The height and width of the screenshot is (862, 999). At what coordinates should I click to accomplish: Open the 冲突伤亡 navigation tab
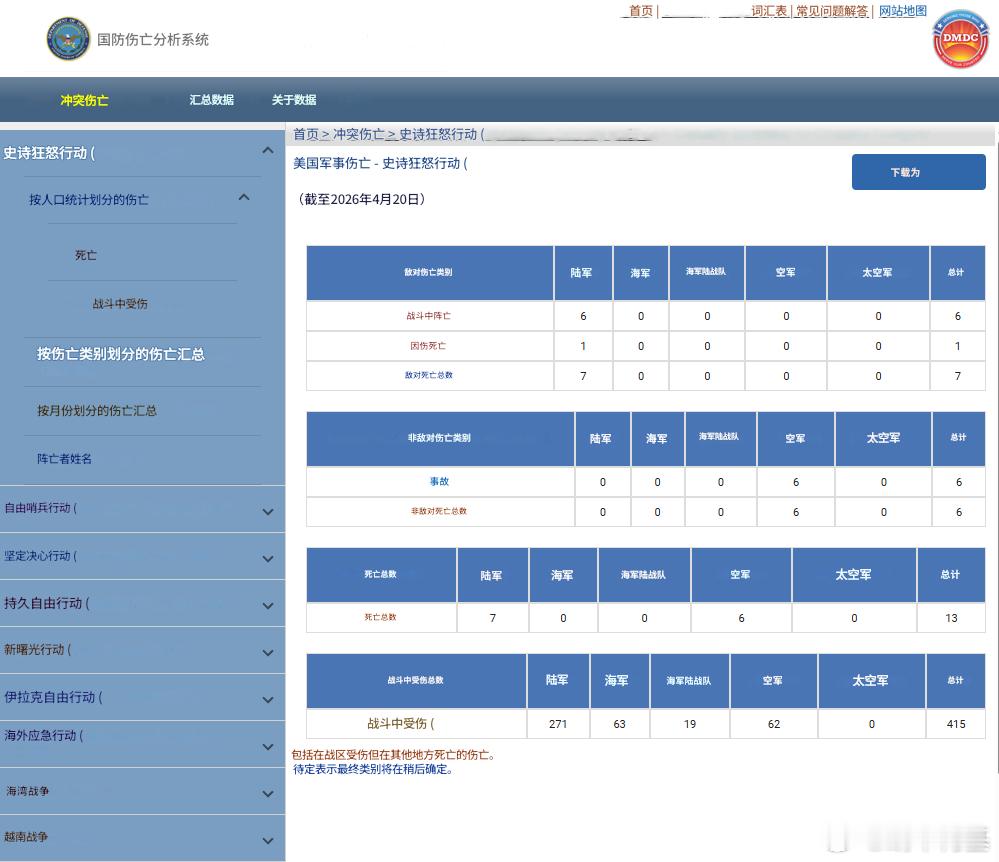tap(84, 100)
